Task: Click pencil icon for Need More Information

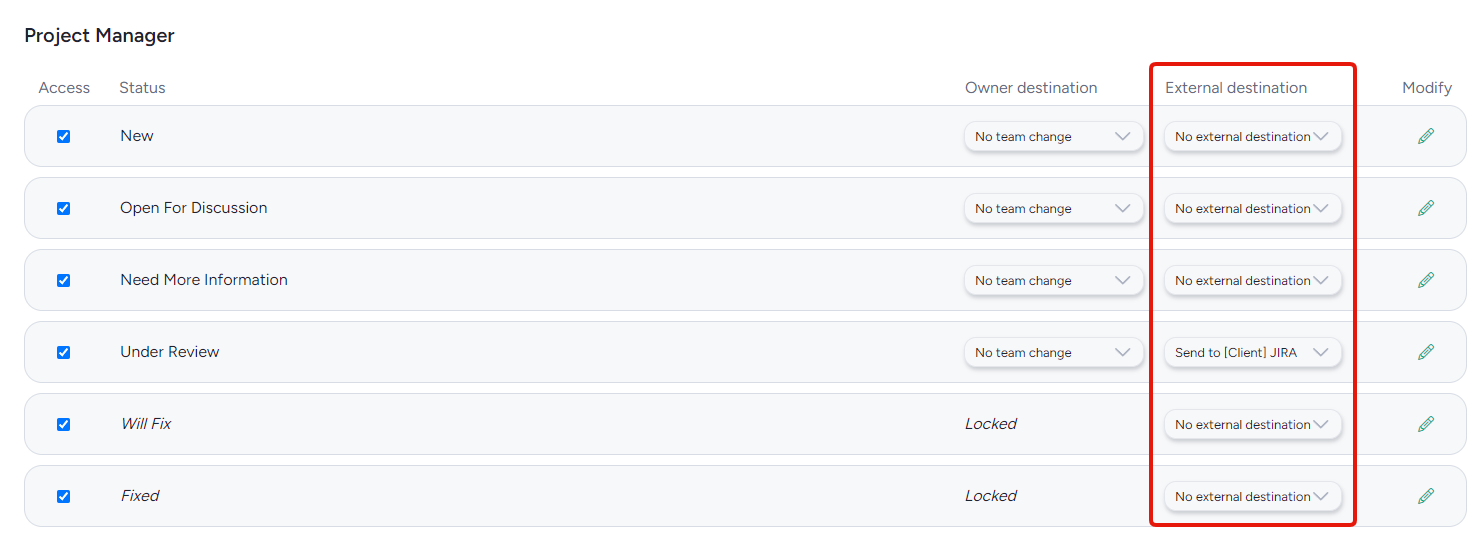Action: (x=1426, y=280)
